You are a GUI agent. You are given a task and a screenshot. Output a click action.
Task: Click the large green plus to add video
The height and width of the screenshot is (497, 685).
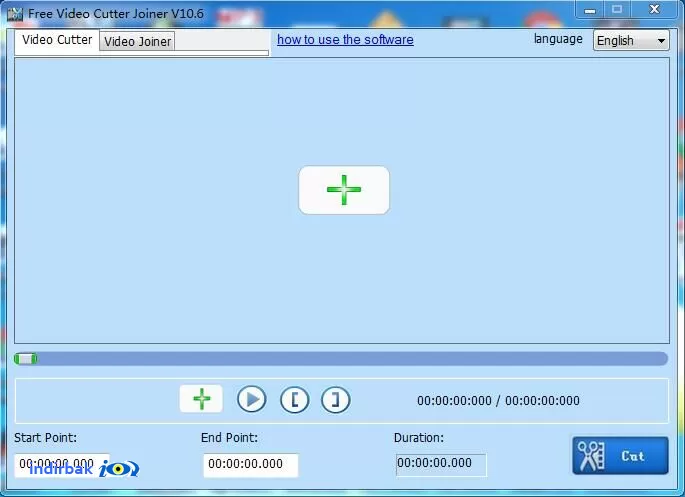pyautogui.click(x=344, y=190)
